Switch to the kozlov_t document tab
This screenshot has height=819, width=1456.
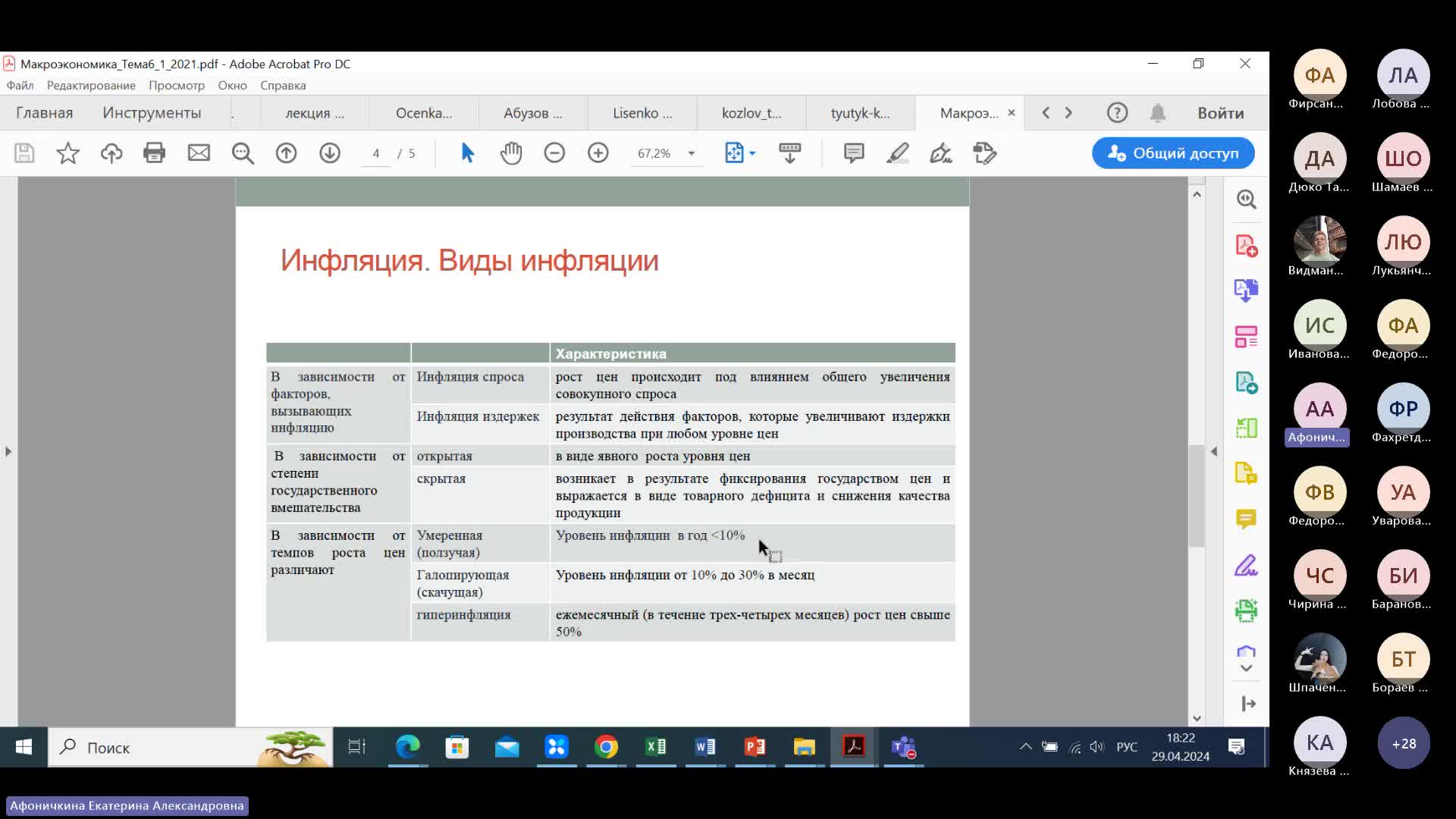[752, 113]
